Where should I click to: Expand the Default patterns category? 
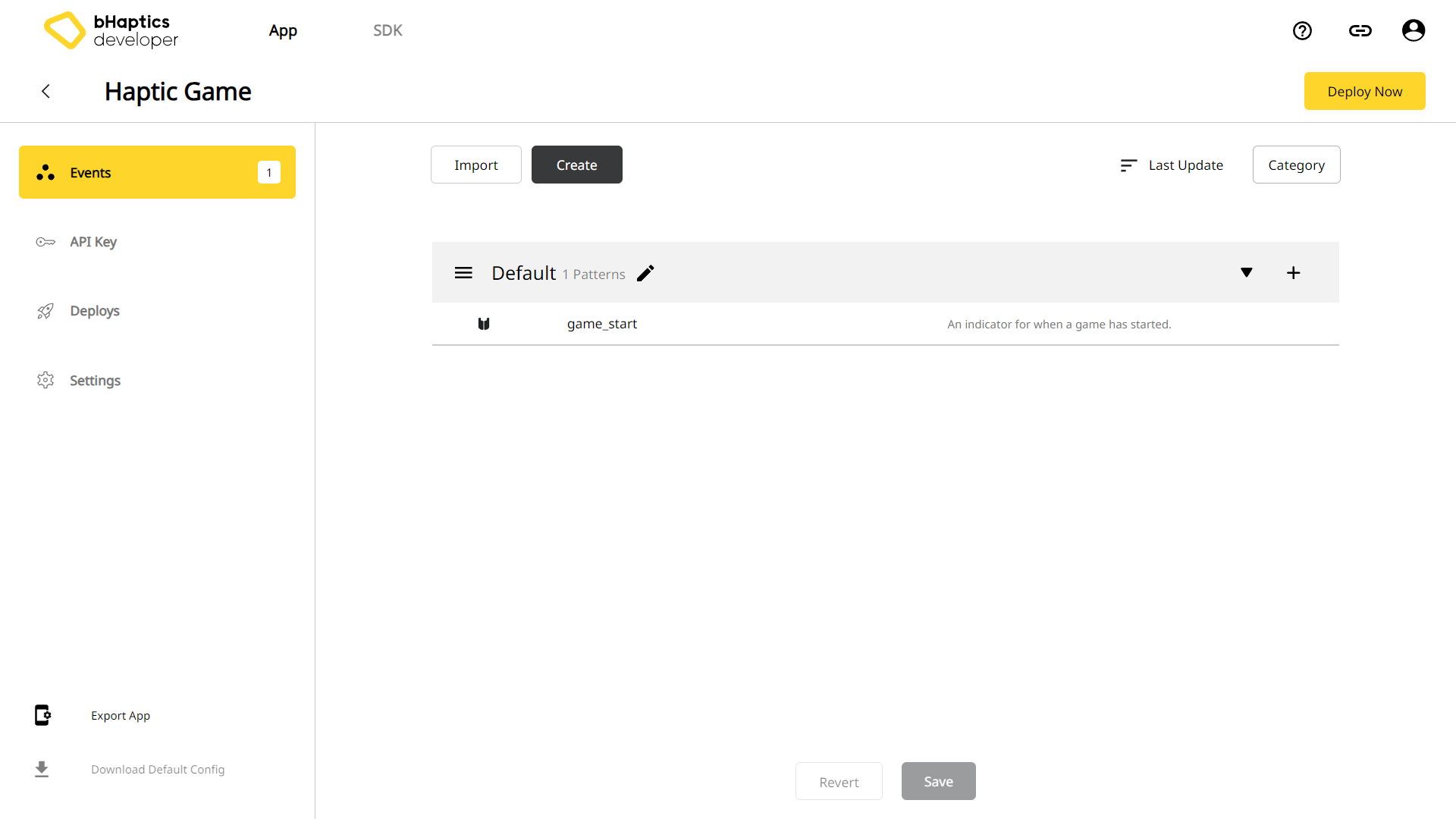pos(1246,272)
